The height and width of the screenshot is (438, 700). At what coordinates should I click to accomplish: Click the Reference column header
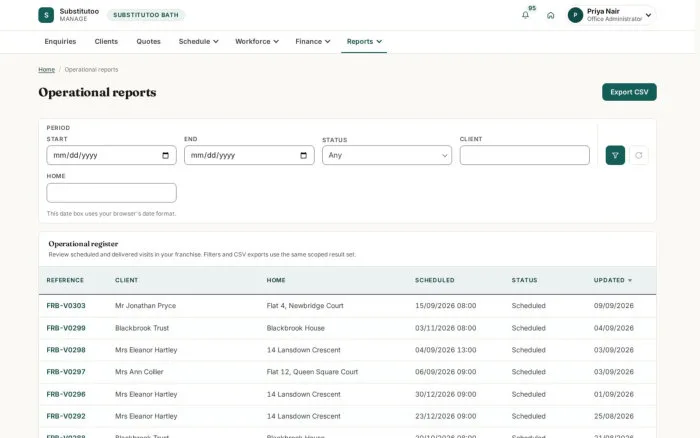65,280
